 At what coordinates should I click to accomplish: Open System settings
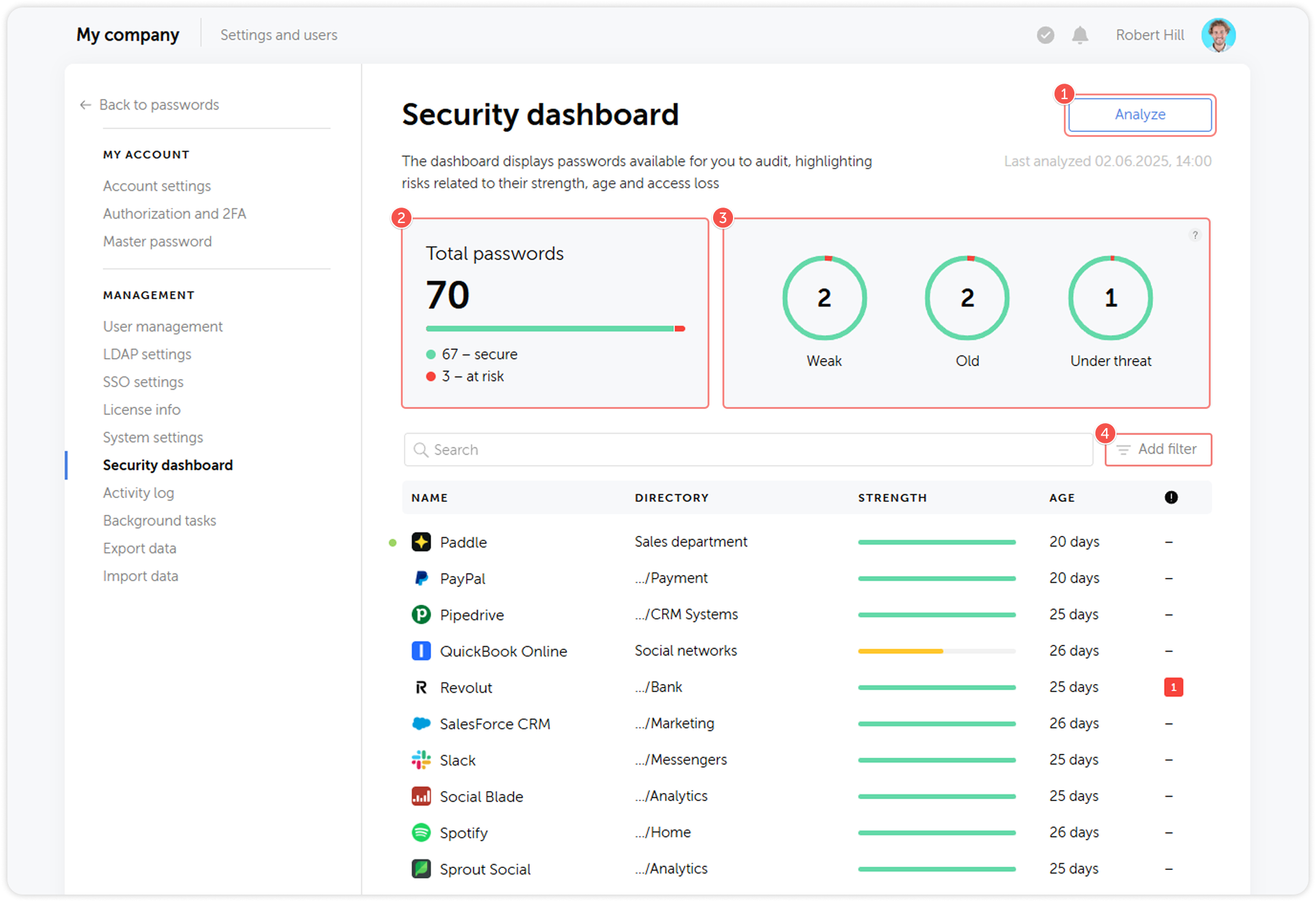pos(153,437)
